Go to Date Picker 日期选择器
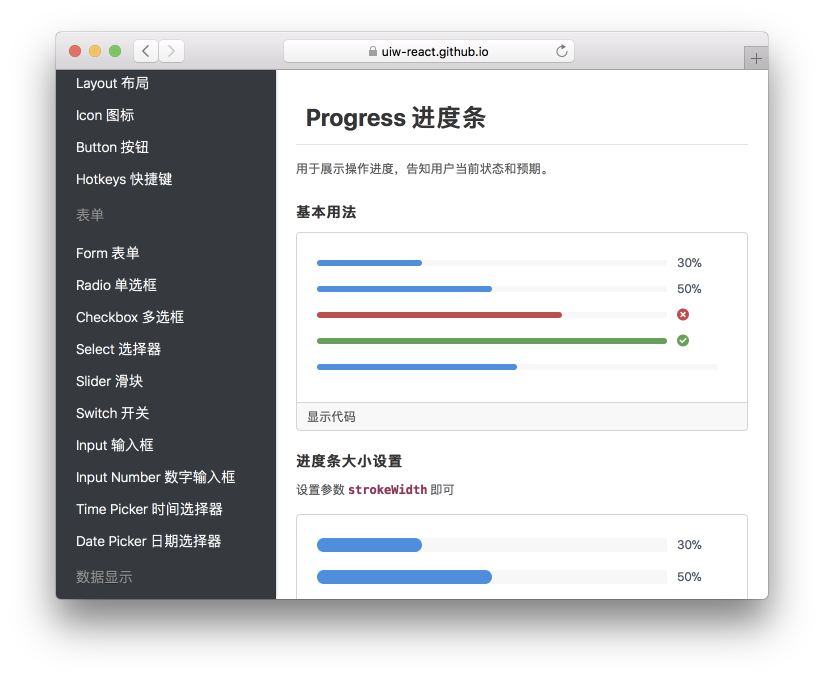This screenshot has width=824, height=679. click(149, 541)
